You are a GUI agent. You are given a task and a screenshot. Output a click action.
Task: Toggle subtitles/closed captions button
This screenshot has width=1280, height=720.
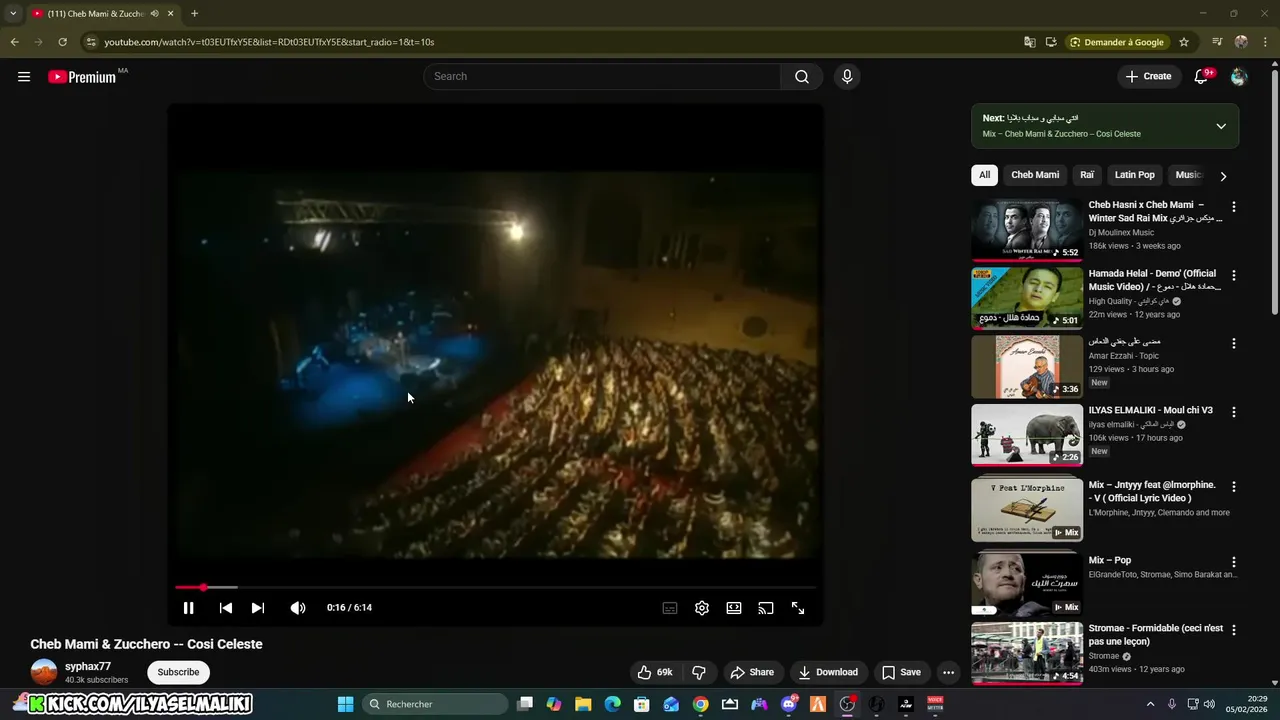670,608
